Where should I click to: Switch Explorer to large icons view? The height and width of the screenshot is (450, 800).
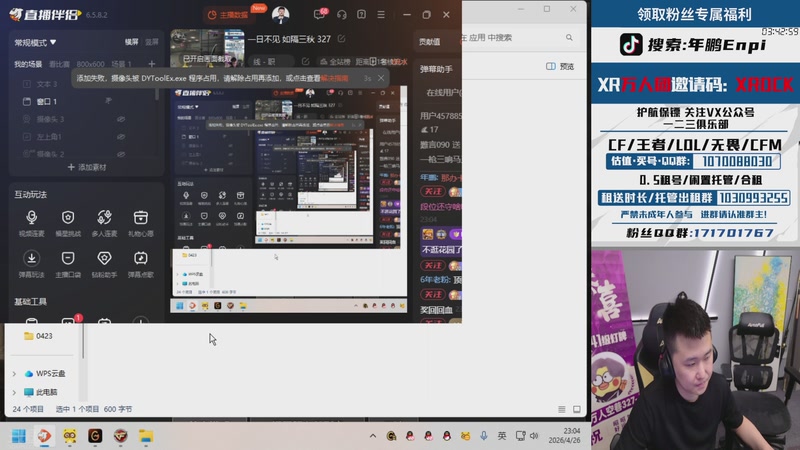coord(577,409)
